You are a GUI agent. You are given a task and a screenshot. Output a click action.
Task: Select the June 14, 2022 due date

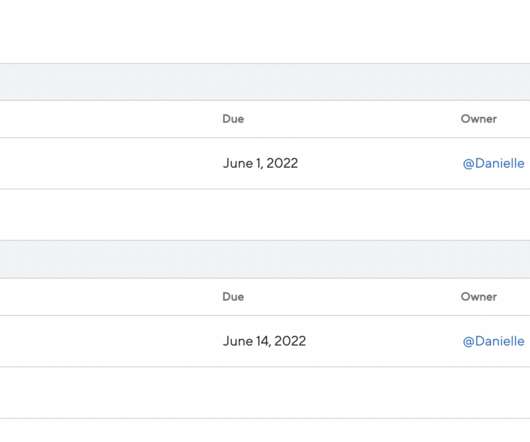point(264,341)
